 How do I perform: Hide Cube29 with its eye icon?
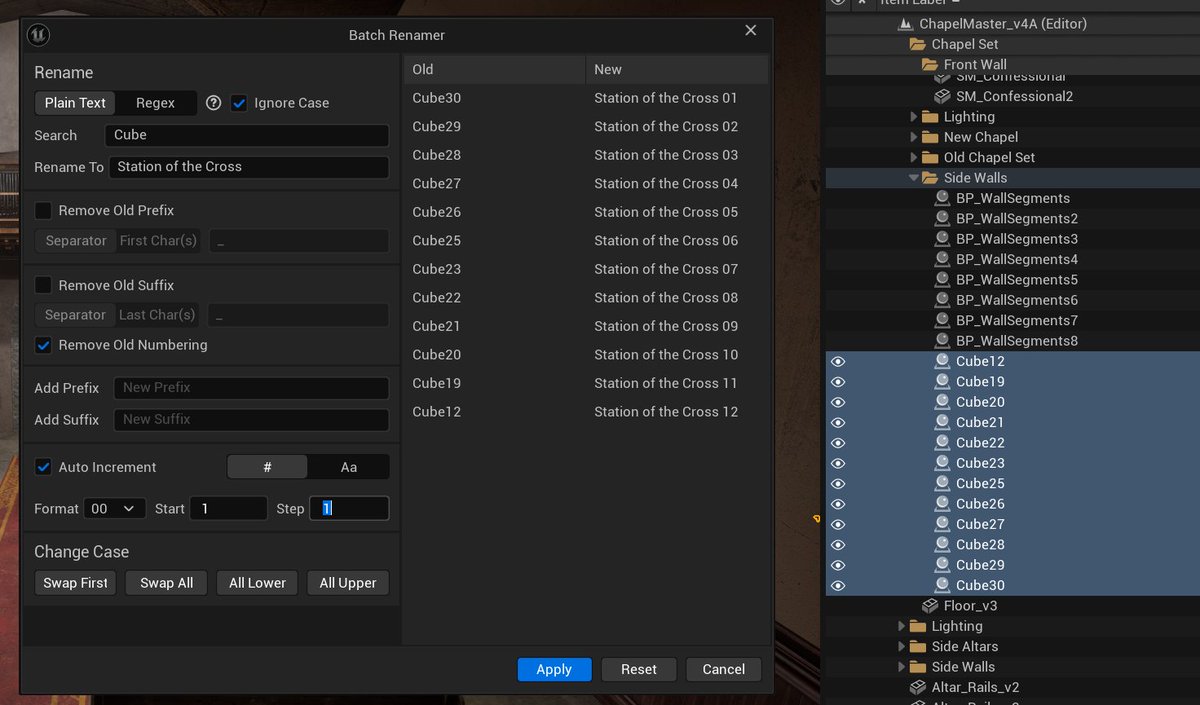click(x=838, y=565)
